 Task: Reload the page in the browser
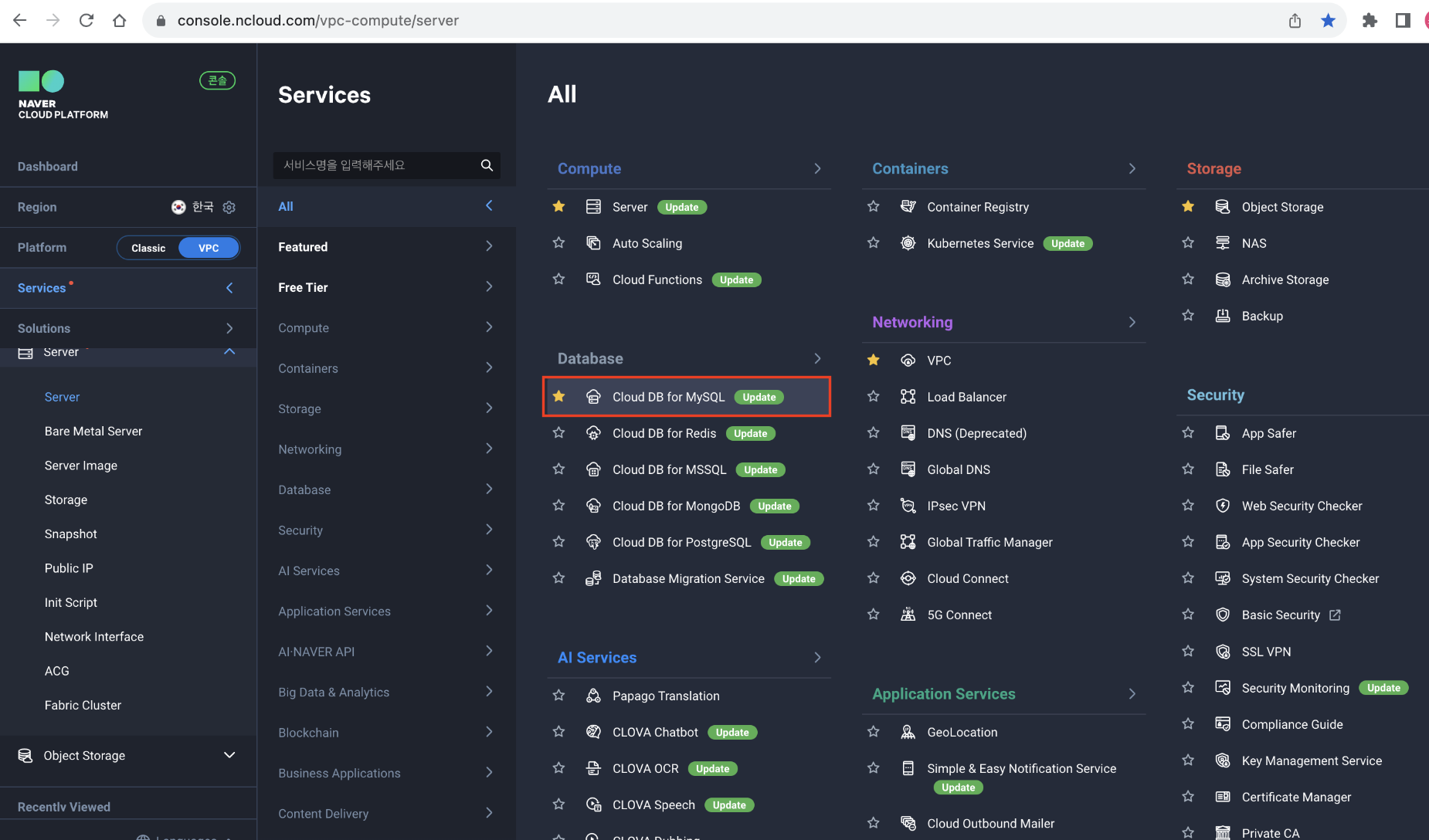pyautogui.click(x=87, y=21)
